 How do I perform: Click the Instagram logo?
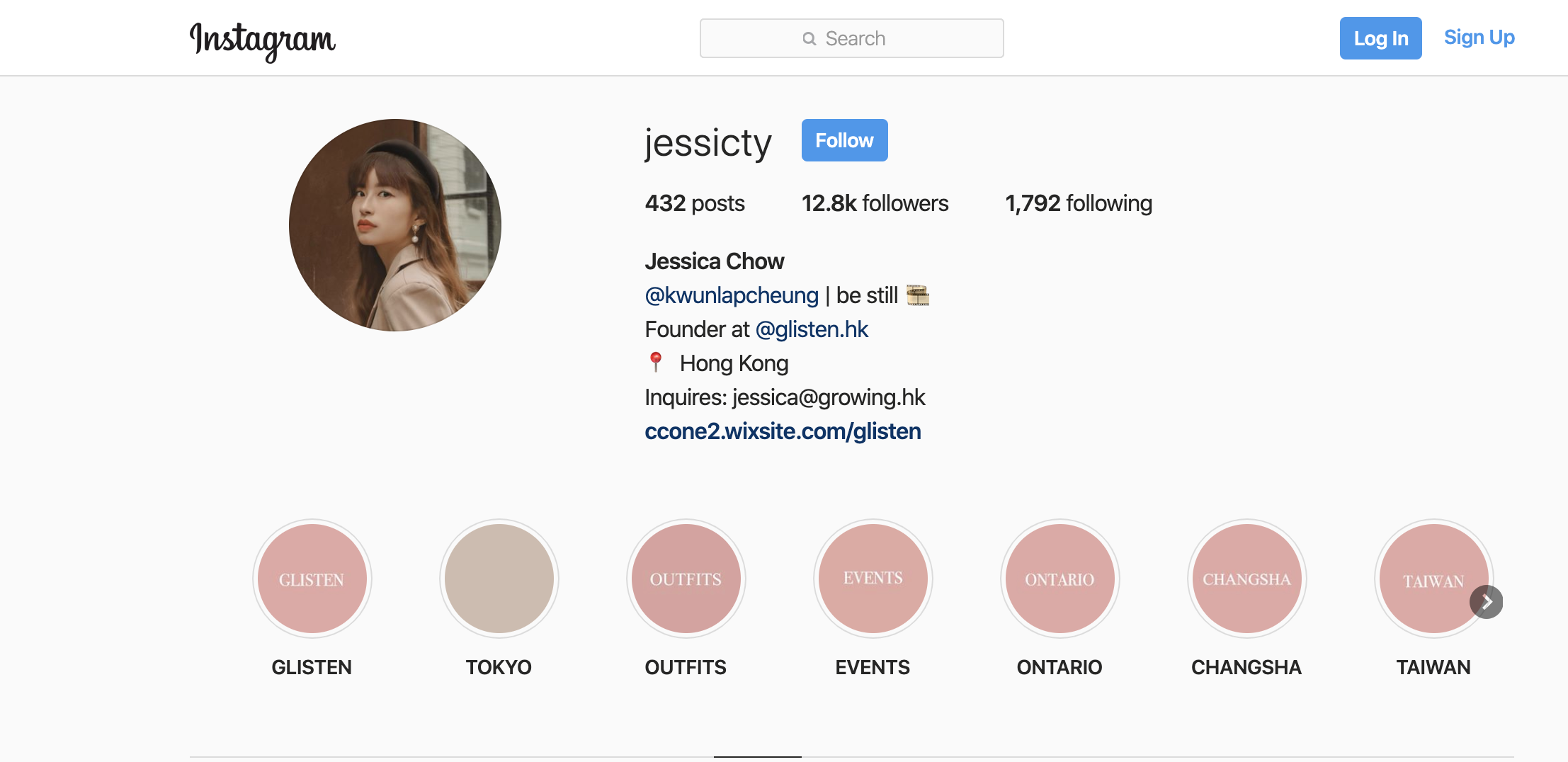(262, 40)
